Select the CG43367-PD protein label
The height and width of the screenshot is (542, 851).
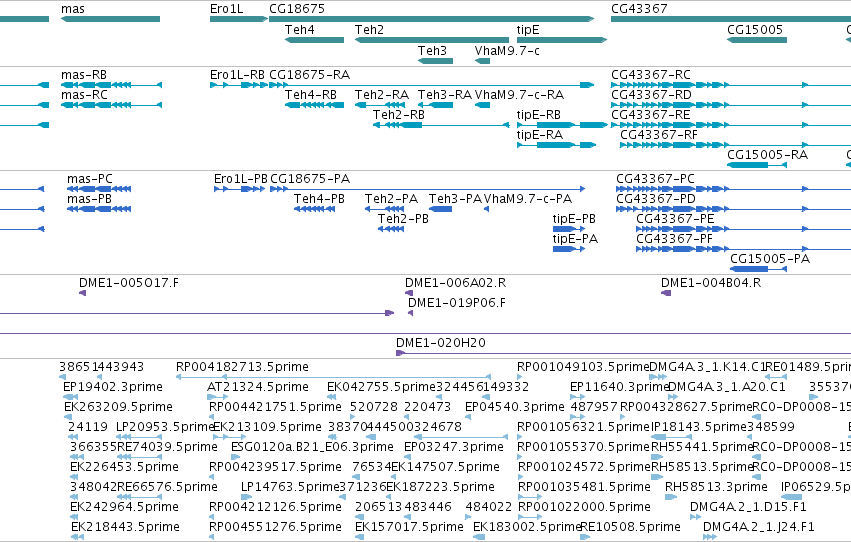[x=656, y=199]
